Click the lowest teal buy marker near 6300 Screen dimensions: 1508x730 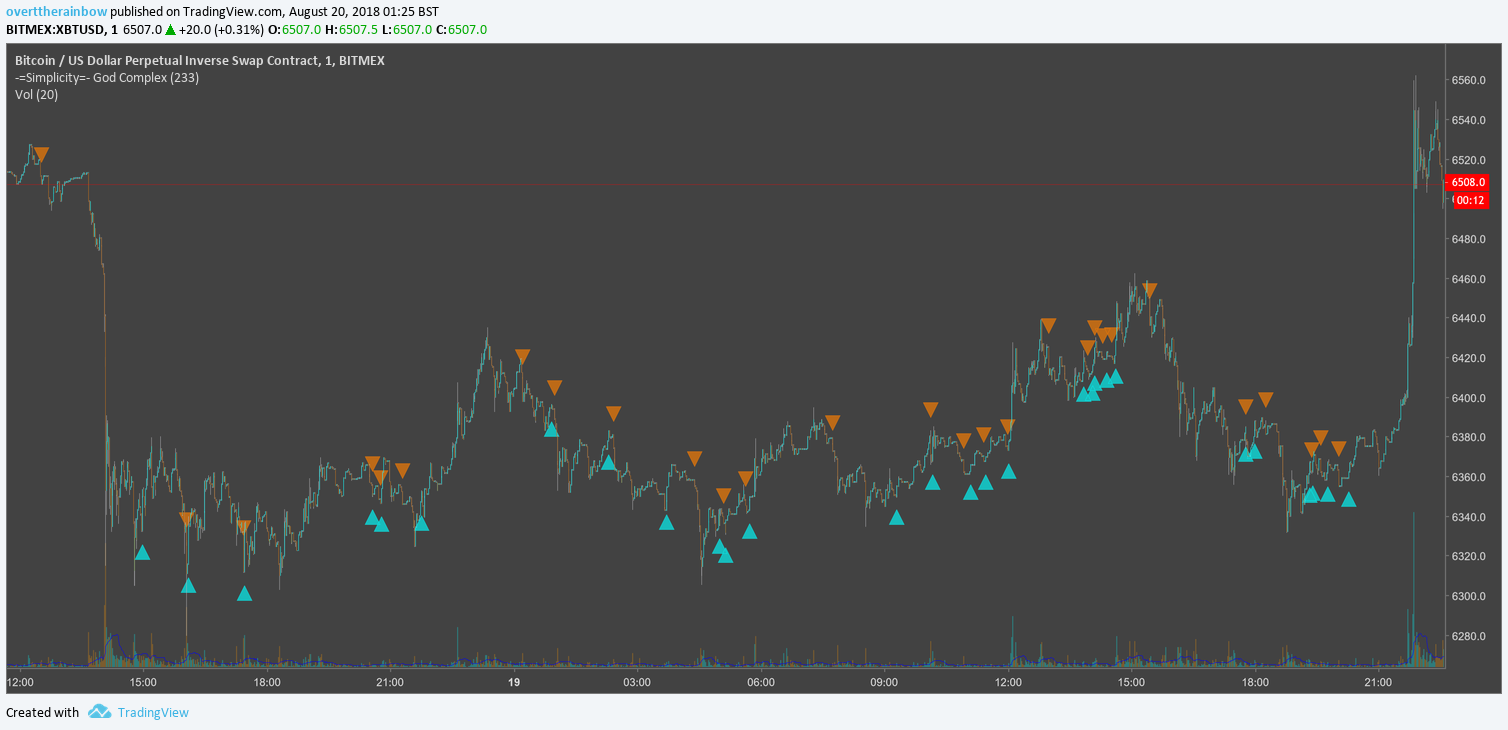(x=244, y=593)
